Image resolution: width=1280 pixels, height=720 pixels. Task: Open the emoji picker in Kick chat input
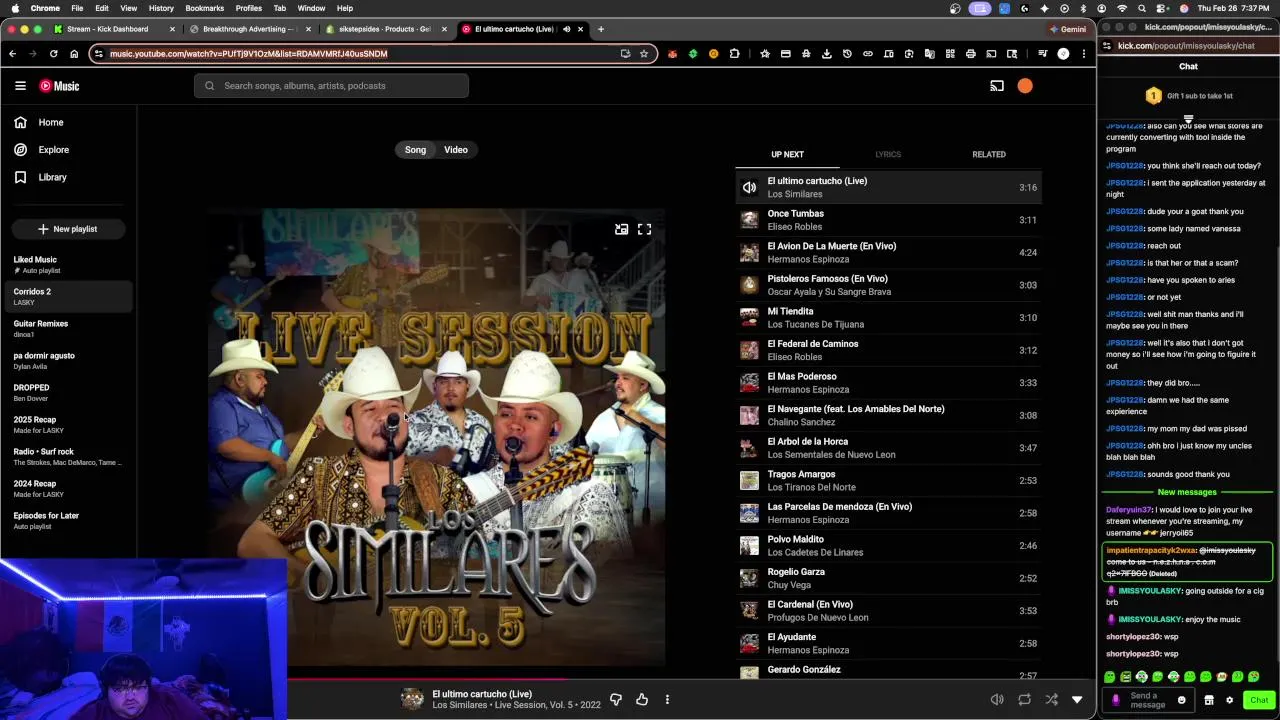tap(1181, 700)
